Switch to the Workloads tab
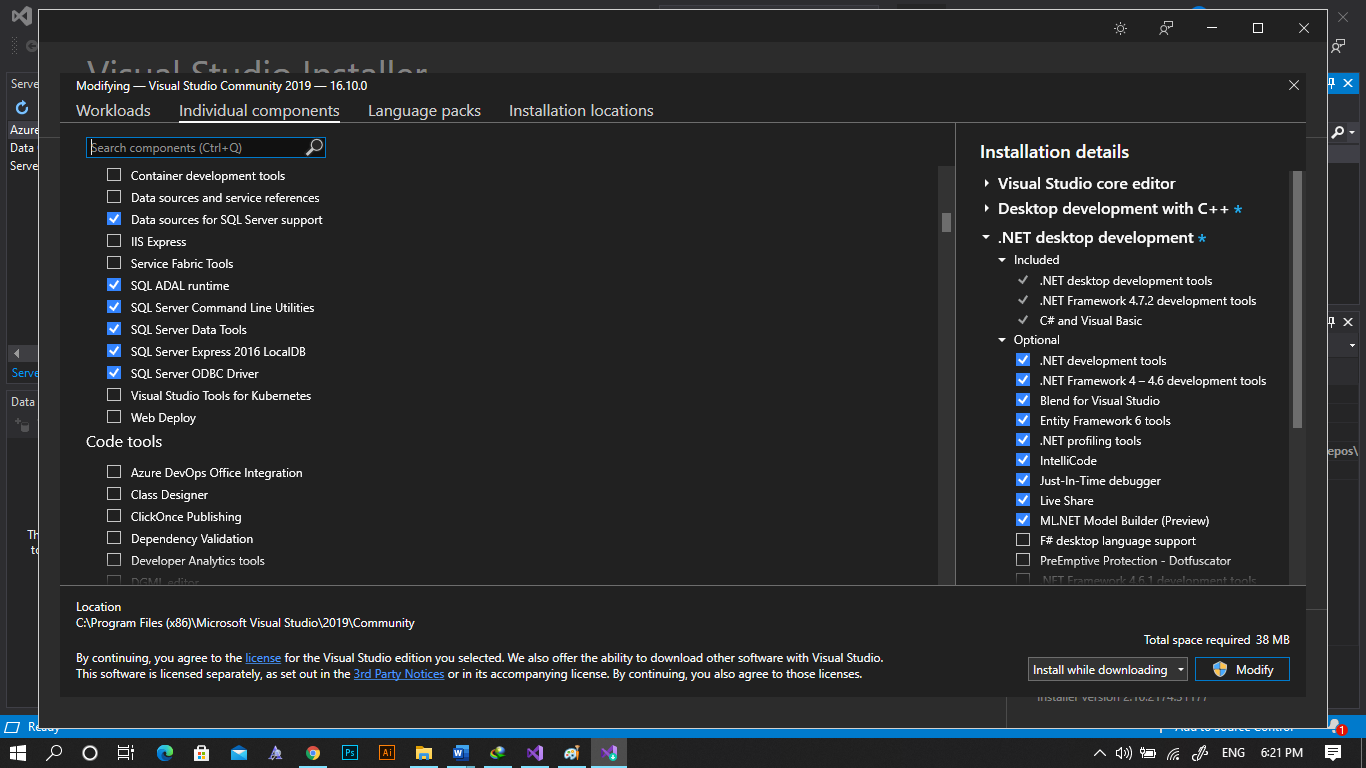 [x=113, y=111]
